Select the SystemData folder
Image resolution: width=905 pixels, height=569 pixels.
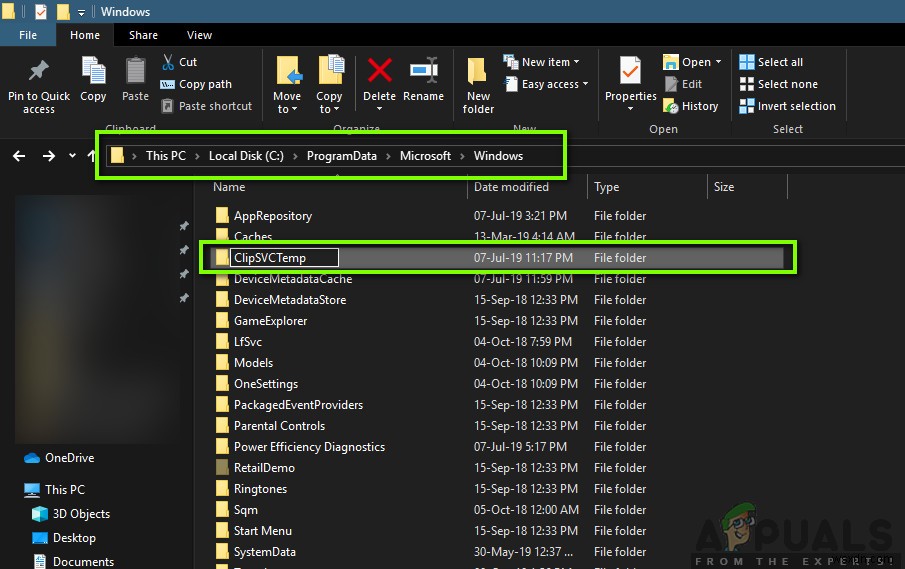[264, 552]
